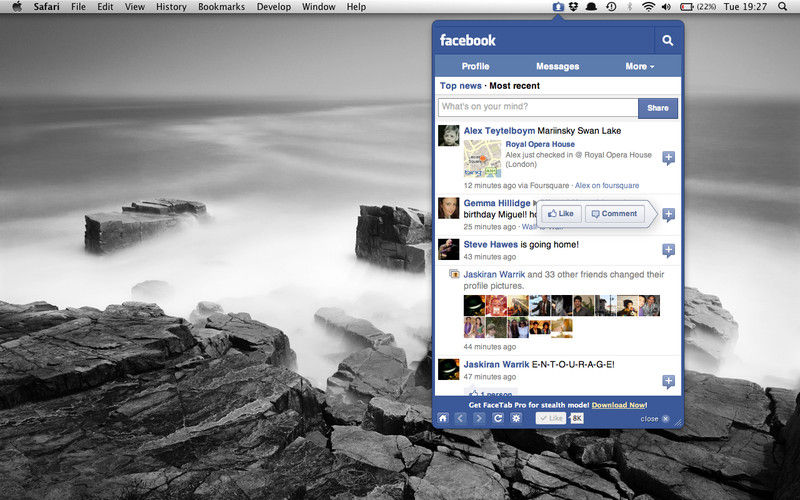Screen dimensions: 800x500
Task: Select the Most recent filter
Action: (514, 86)
